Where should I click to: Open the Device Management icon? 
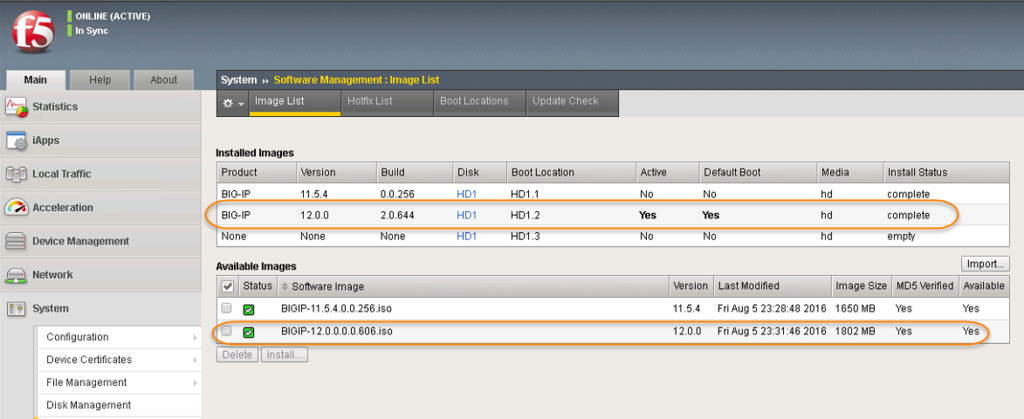16,241
